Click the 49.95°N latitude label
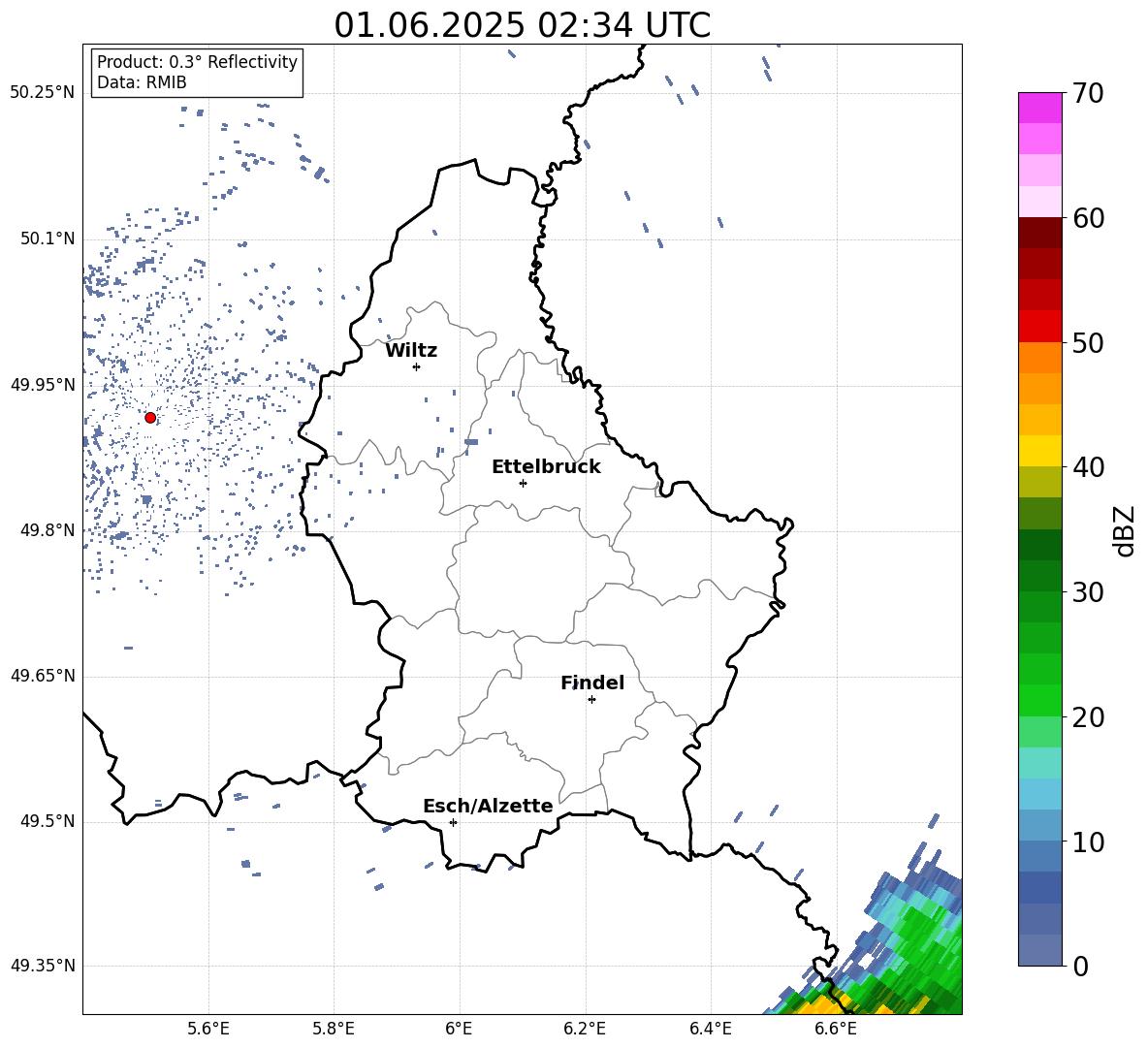The width and height of the screenshot is (1148, 1048). 43,385
